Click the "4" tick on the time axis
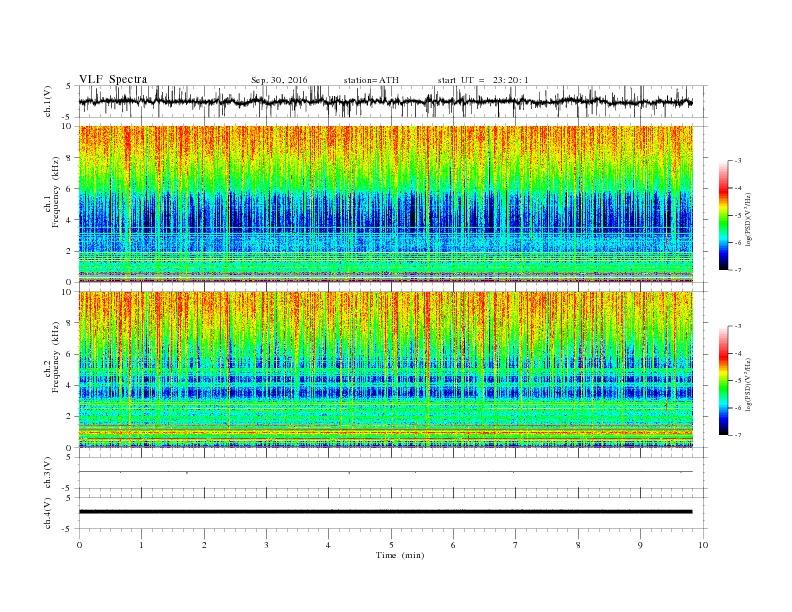 [x=328, y=545]
